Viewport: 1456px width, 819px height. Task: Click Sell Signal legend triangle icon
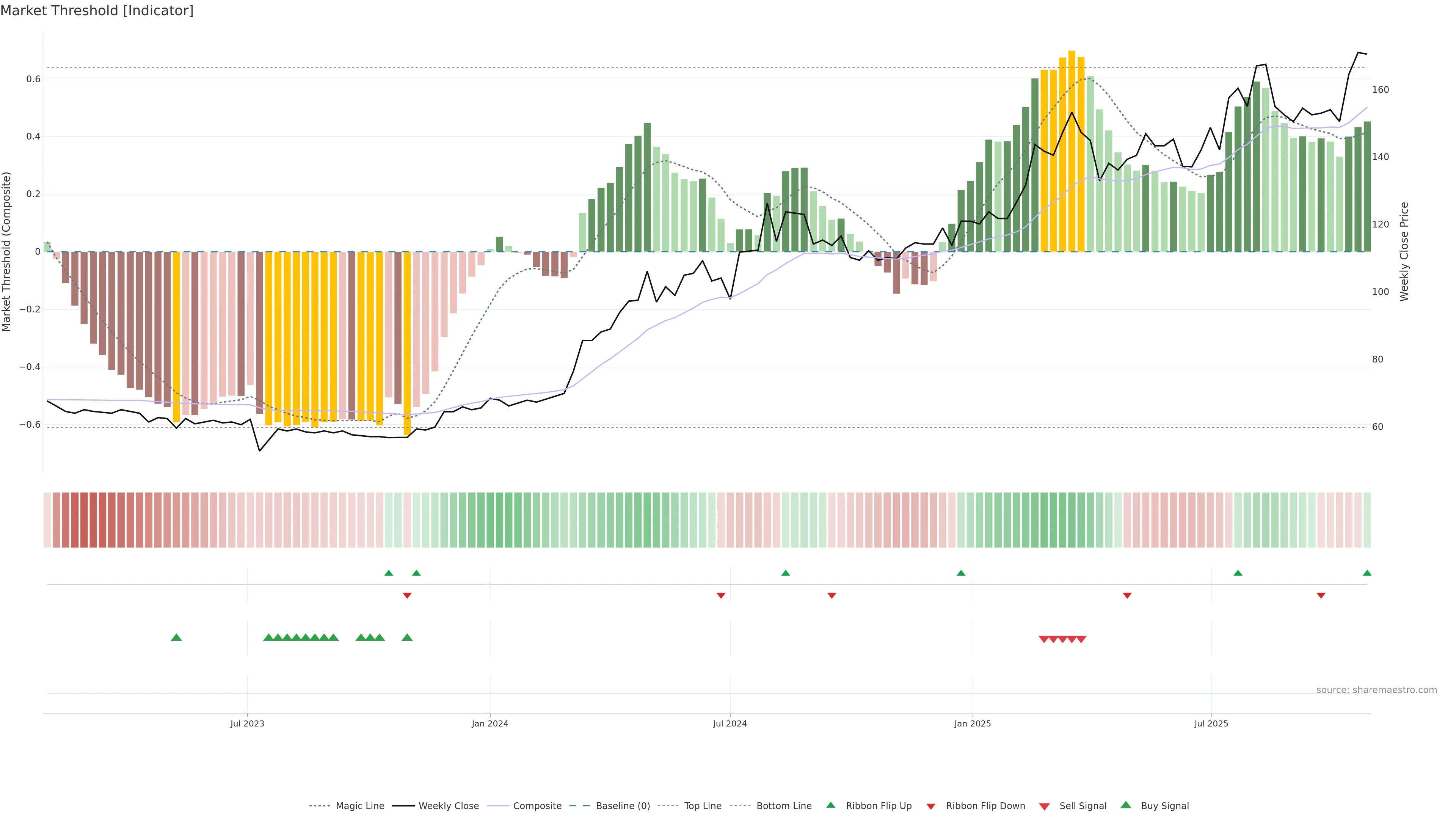click(1045, 806)
